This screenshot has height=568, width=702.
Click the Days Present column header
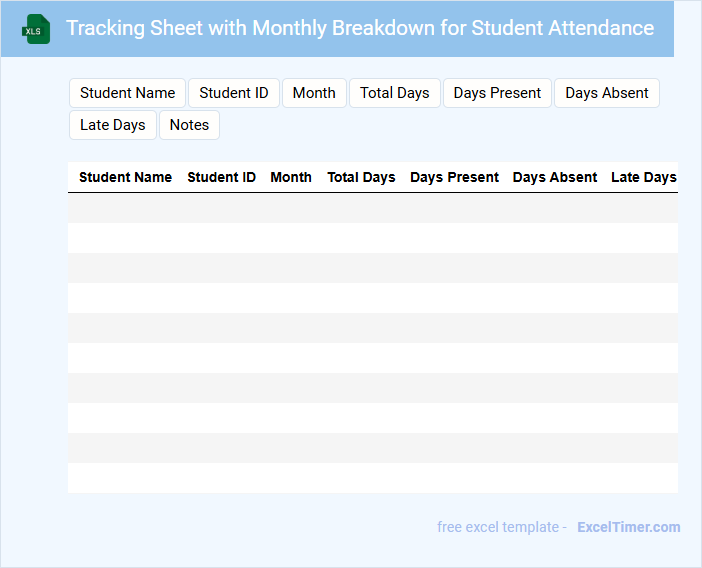[454, 177]
